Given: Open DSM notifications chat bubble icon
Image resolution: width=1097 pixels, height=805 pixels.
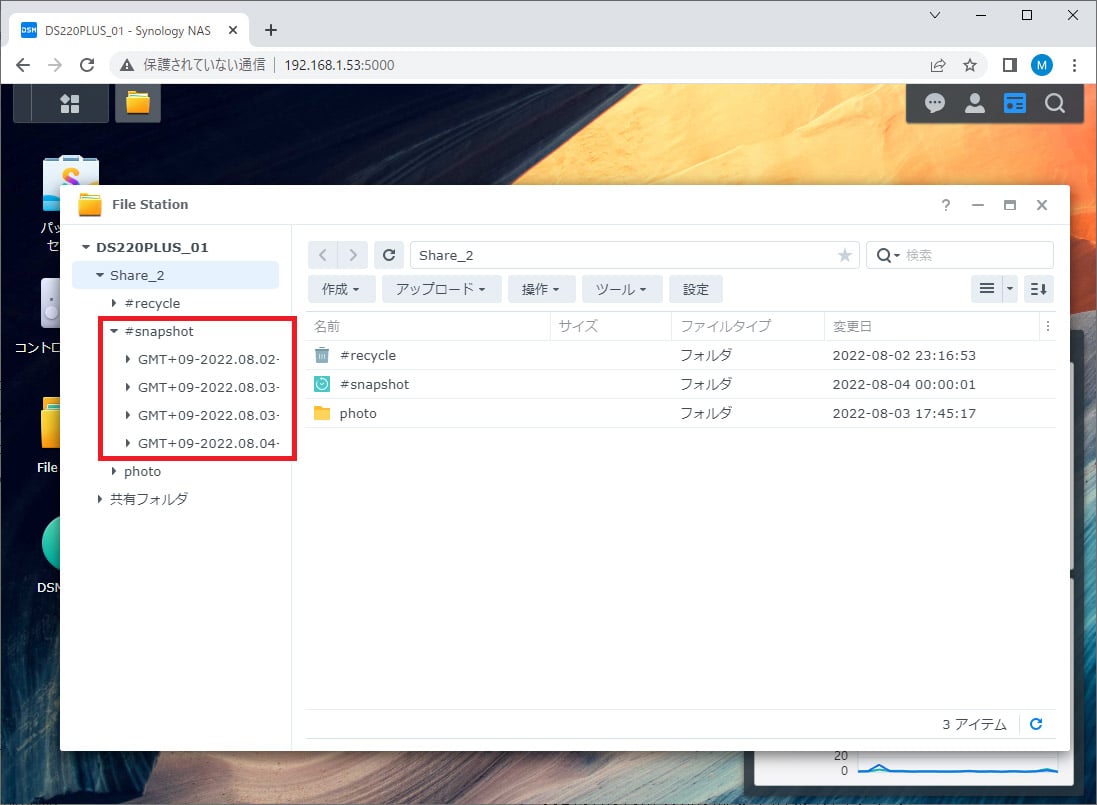Looking at the screenshot, I should [x=935, y=104].
